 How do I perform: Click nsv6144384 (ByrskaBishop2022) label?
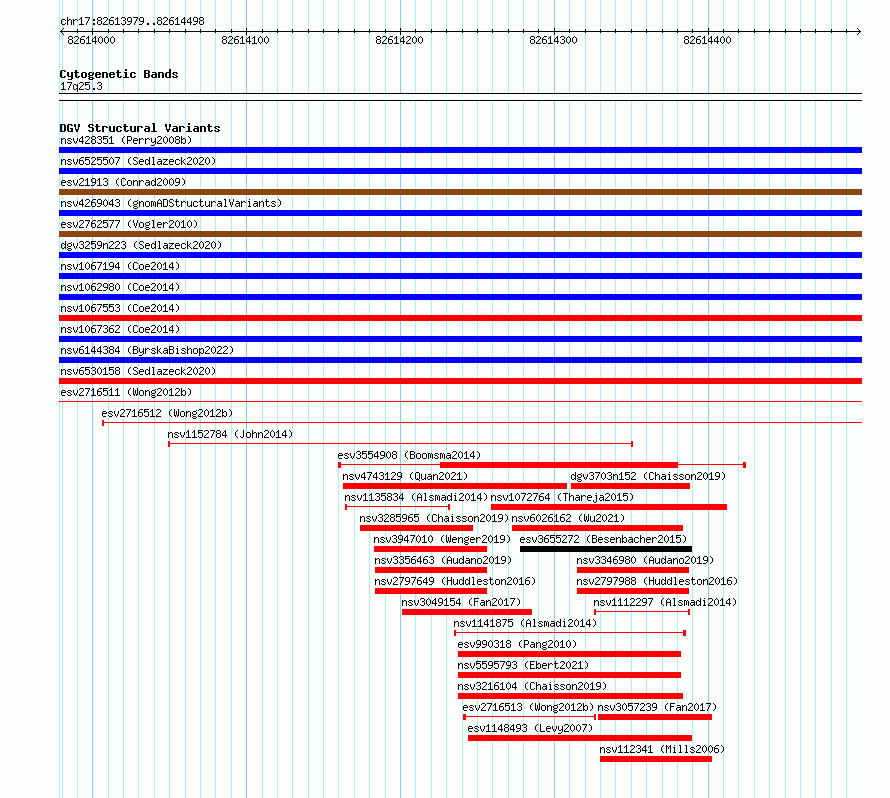point(147,350)
